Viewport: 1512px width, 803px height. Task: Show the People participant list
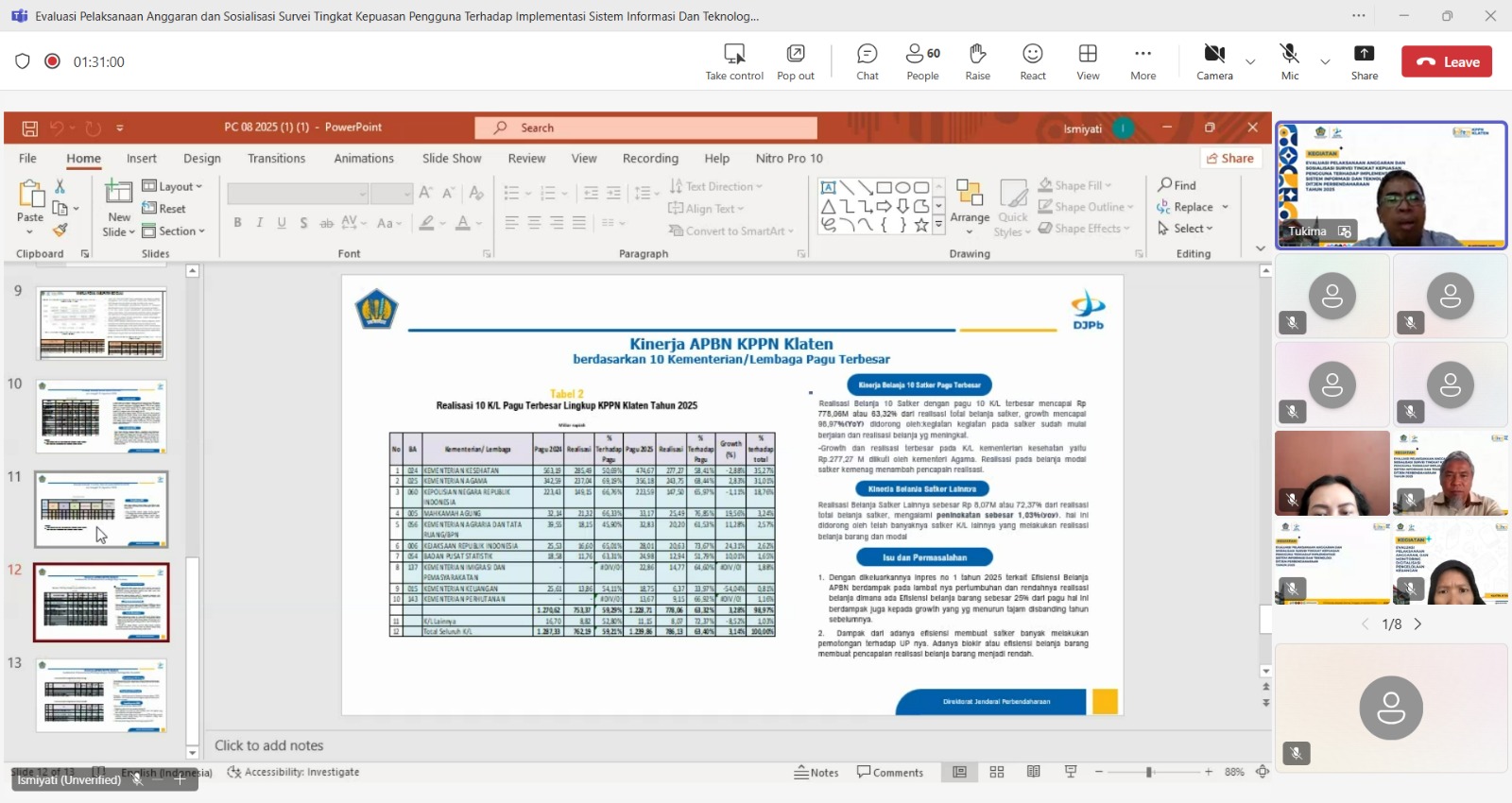point(922,61)
